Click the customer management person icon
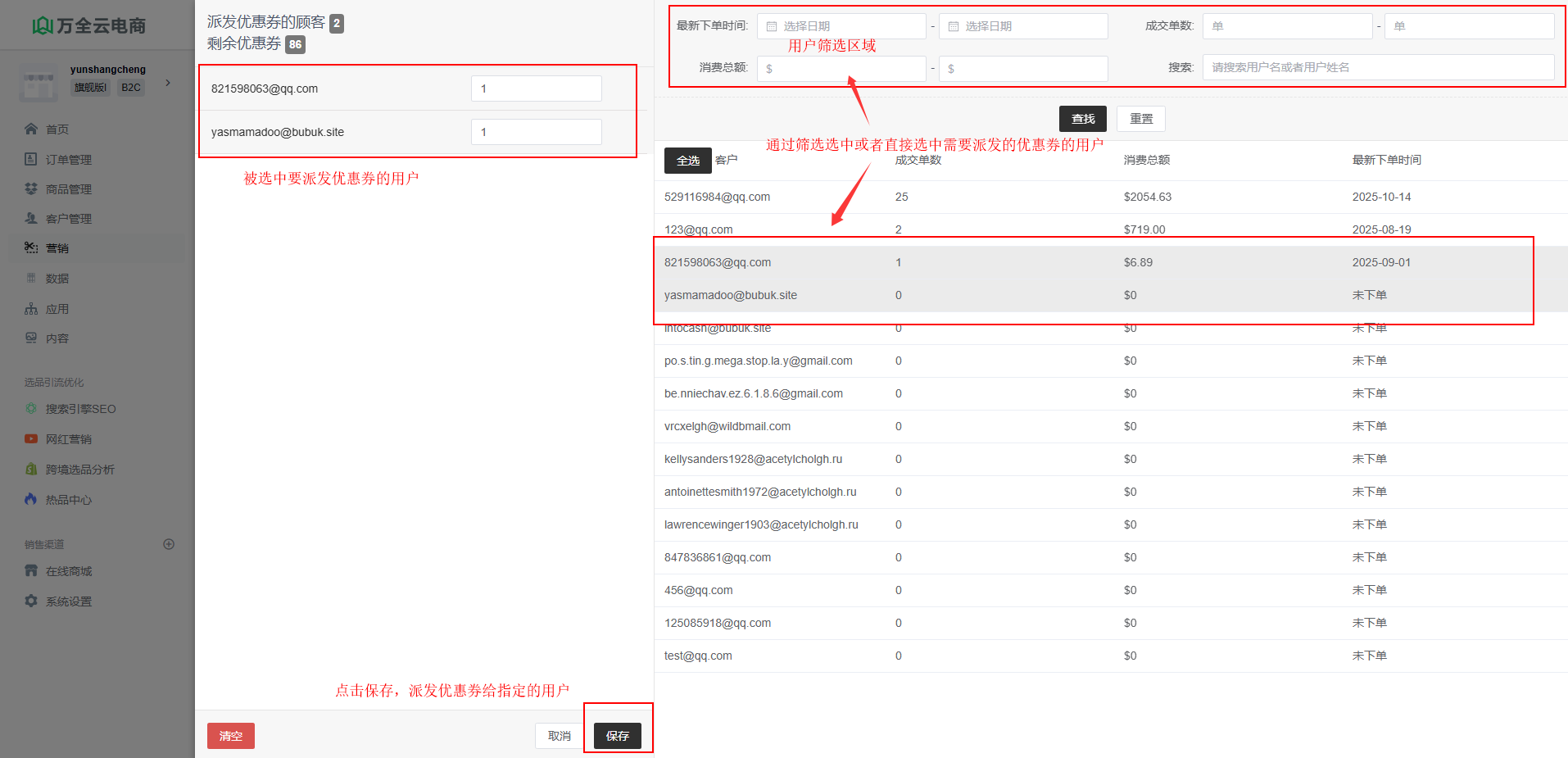The height and width of the screenshot is (758, 1568). pyautogui.click(x=31, y=218)
